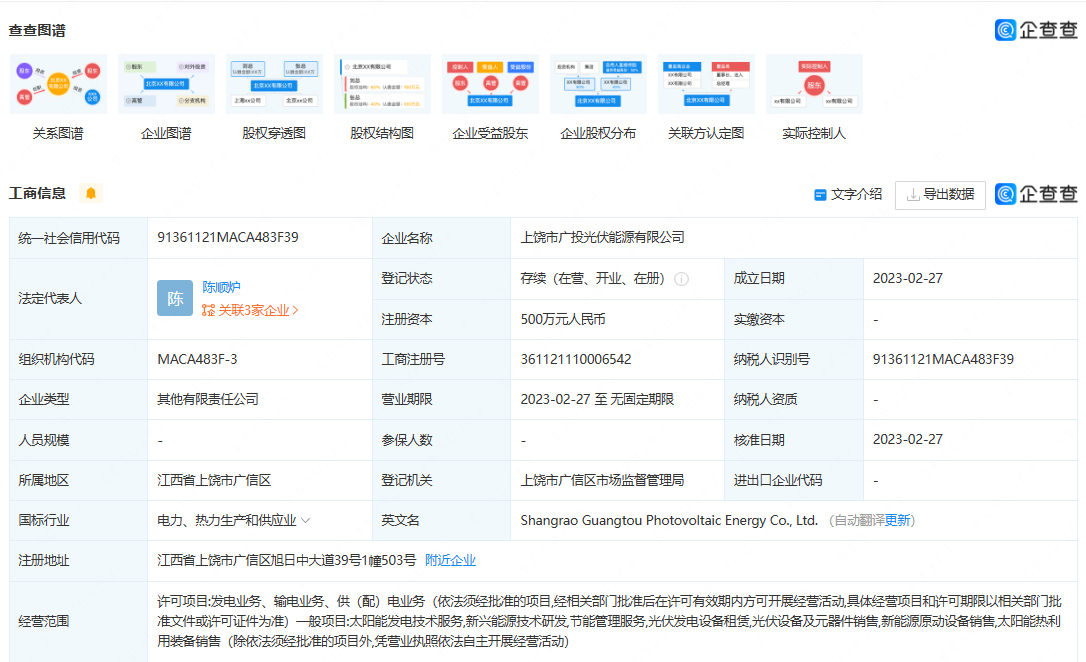
Task: Open the 股权穿透图 thumbnail
Action: pyautogui.click(x=274, y=85)
